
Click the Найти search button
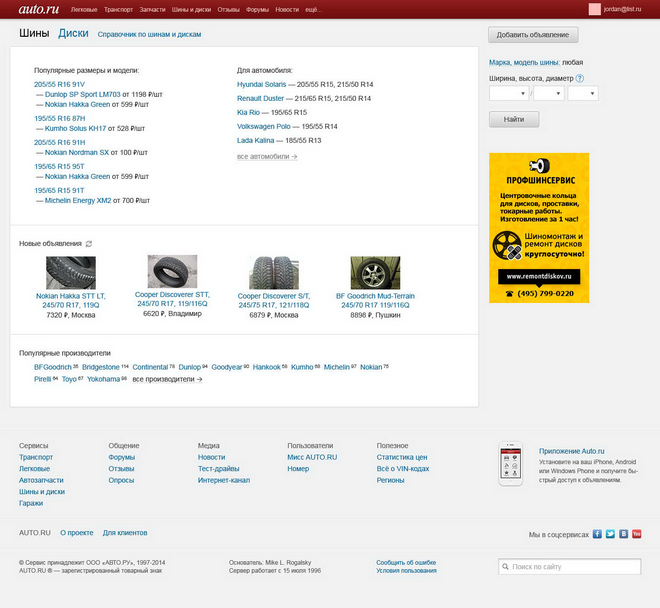pos(514,120)
